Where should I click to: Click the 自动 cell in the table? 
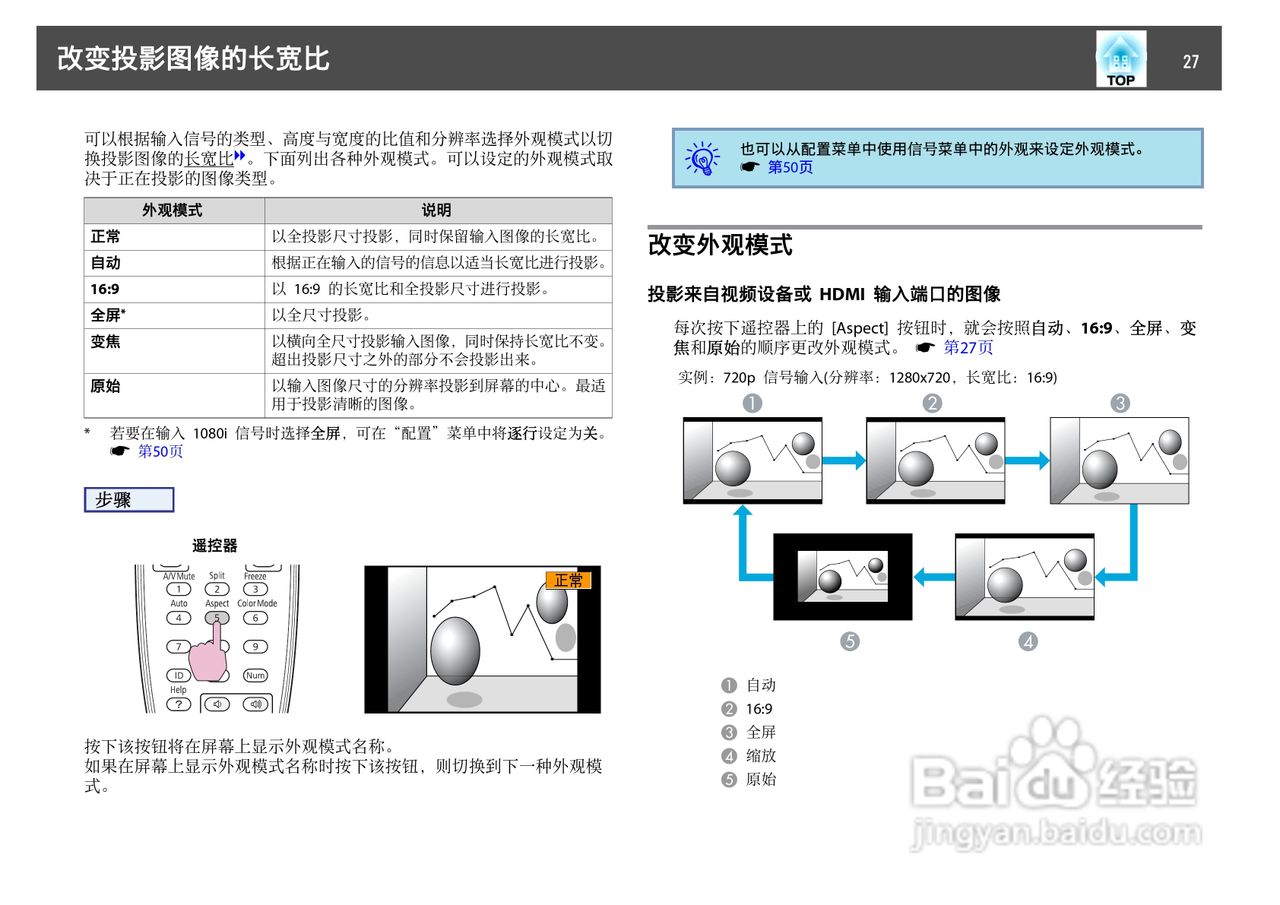pyautogui.click(x=173, y=263)
